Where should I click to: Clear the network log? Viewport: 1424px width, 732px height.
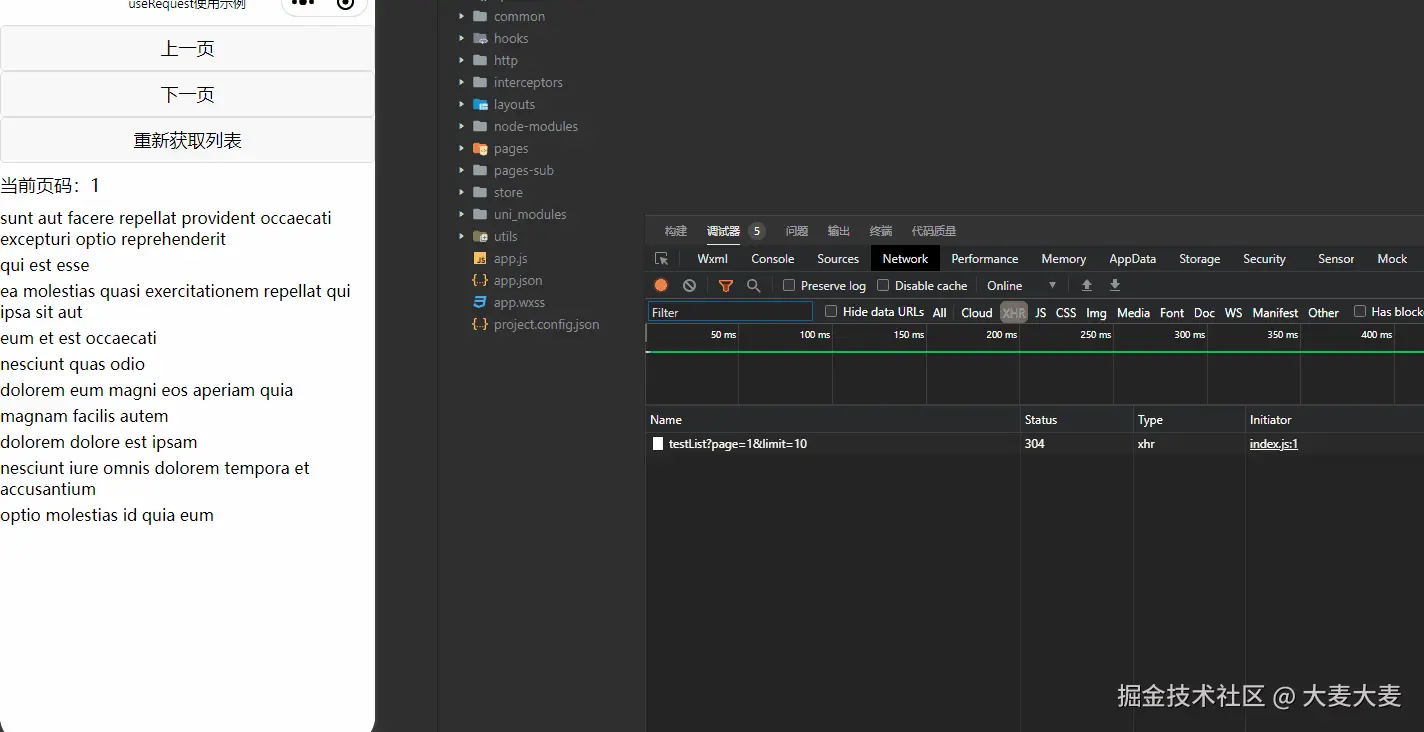coord(689,285)
